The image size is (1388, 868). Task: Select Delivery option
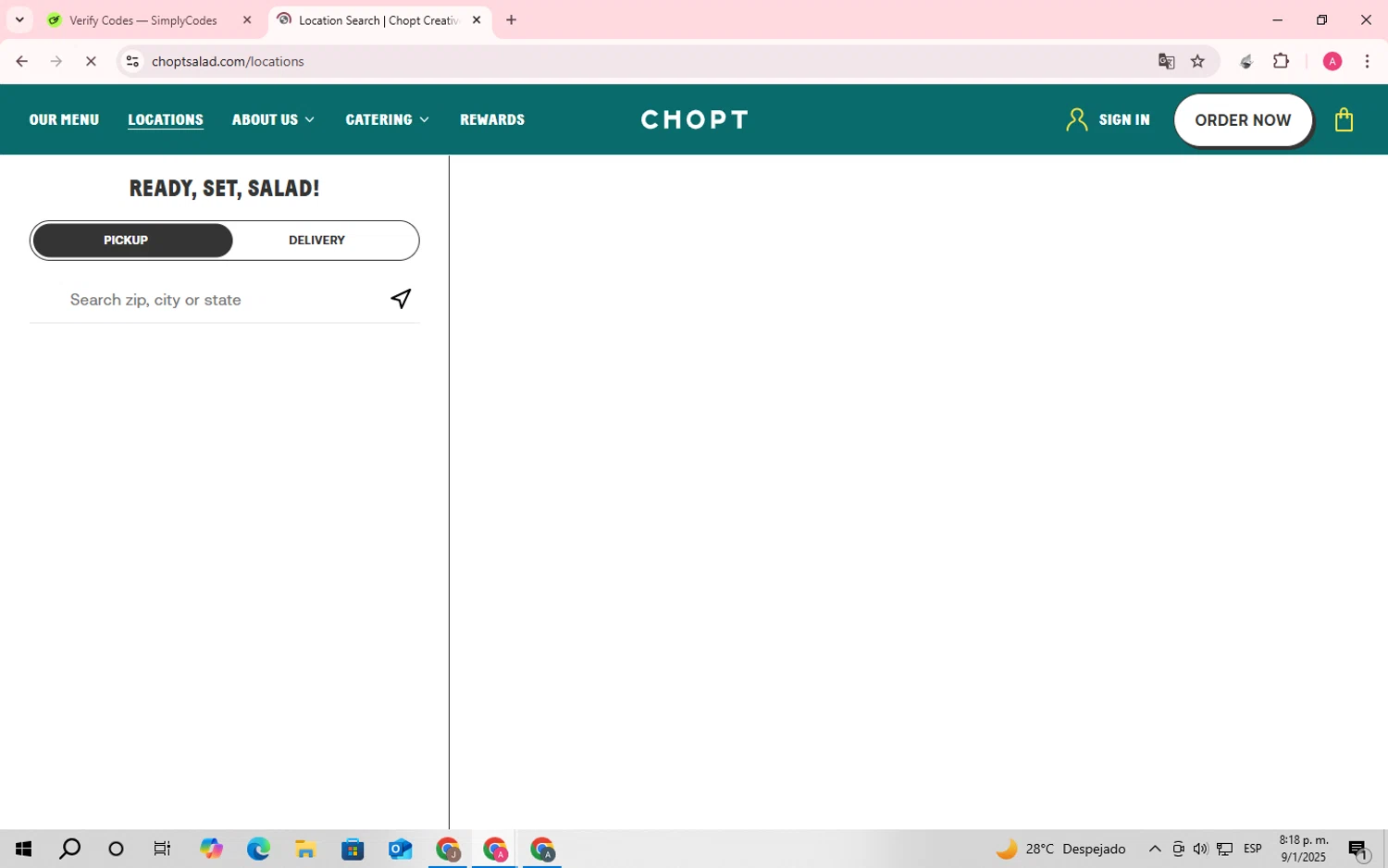[x=316, y=241]
